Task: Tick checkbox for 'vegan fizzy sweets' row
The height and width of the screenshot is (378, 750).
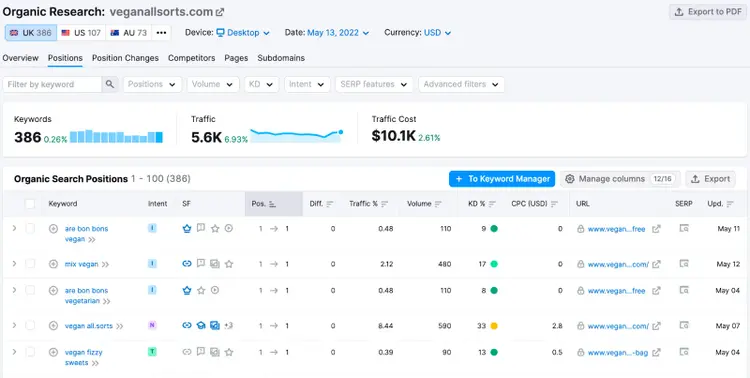Action: (30, 352)
